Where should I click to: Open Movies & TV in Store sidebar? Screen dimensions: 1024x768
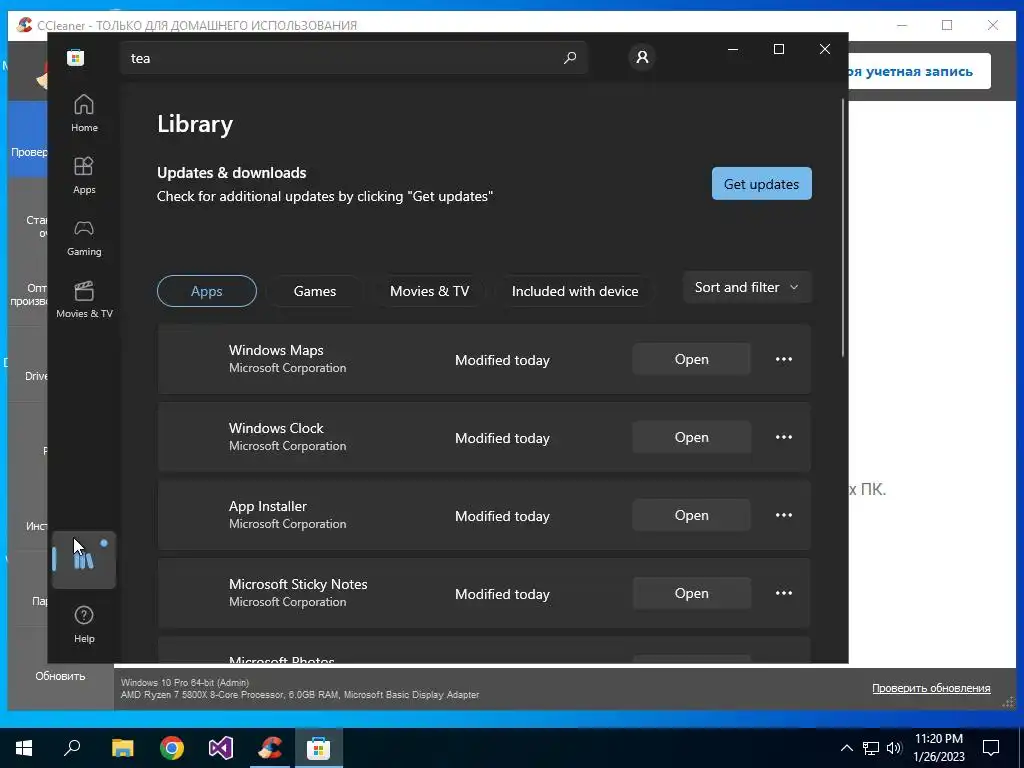pyautogui.click(x=84, y=300)
